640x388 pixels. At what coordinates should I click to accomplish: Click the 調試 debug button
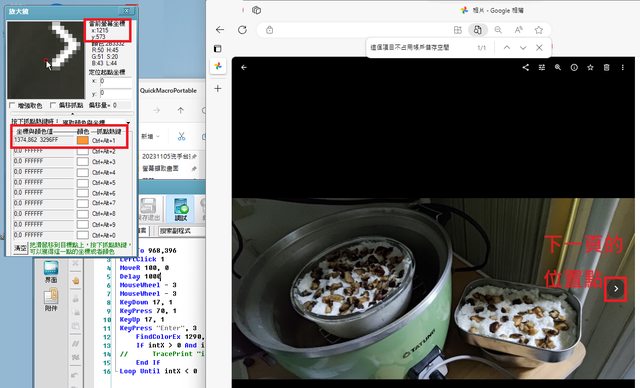[180, 209]
